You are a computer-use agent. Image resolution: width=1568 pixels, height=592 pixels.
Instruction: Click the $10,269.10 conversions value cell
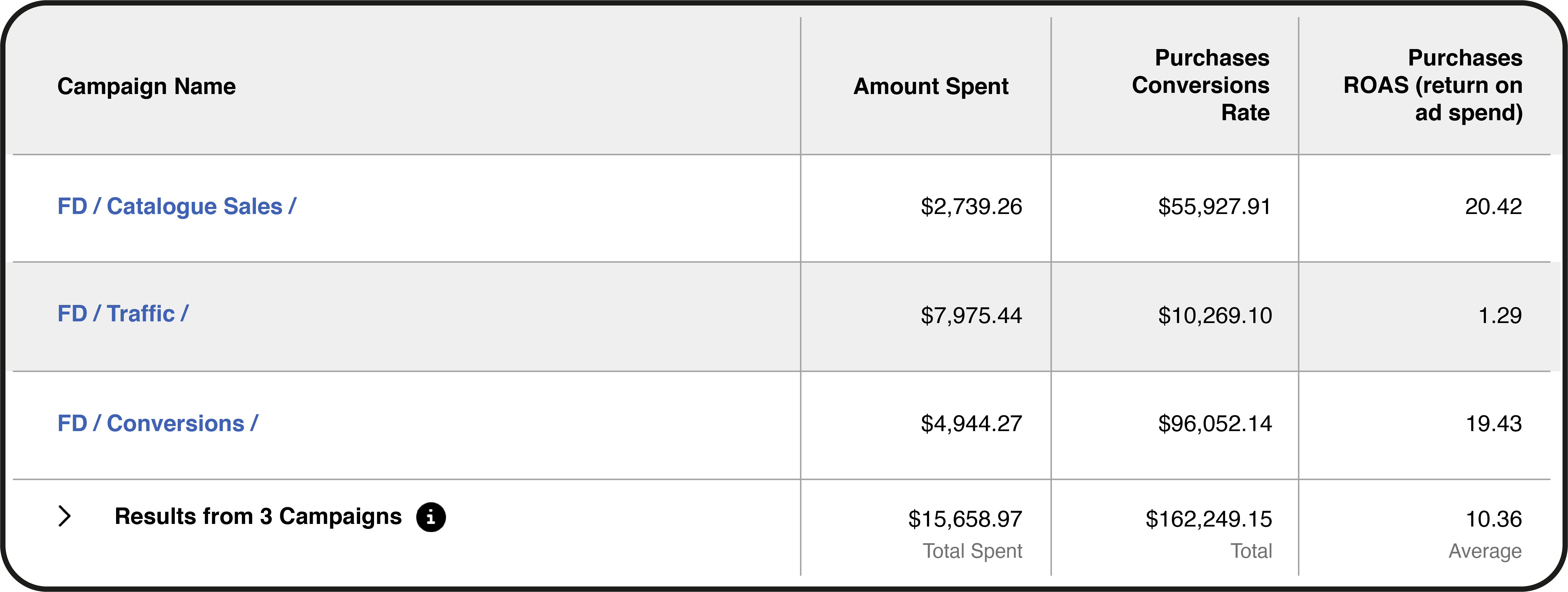[x=1214, y=315]
